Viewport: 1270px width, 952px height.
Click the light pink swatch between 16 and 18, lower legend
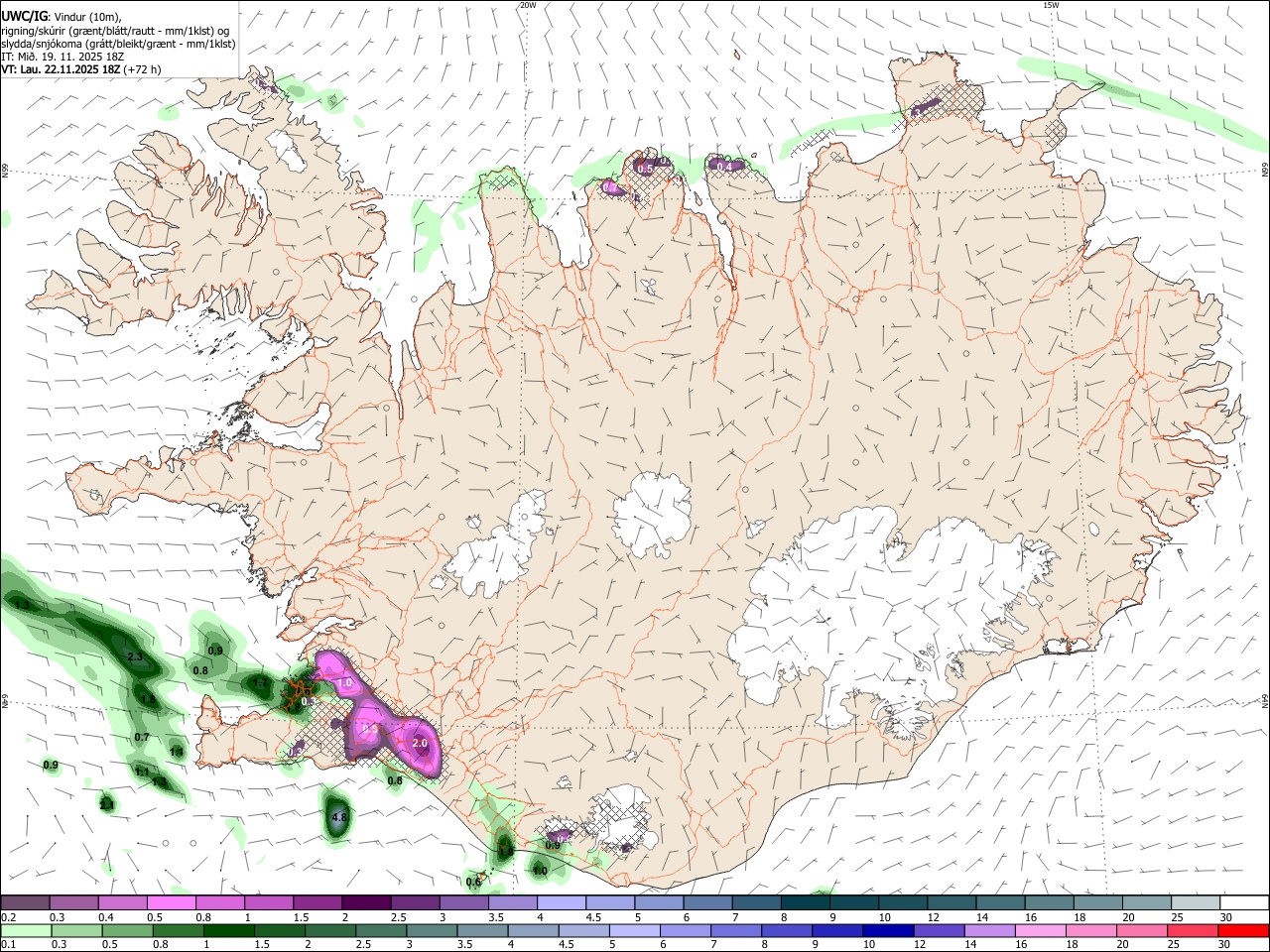1041,930
